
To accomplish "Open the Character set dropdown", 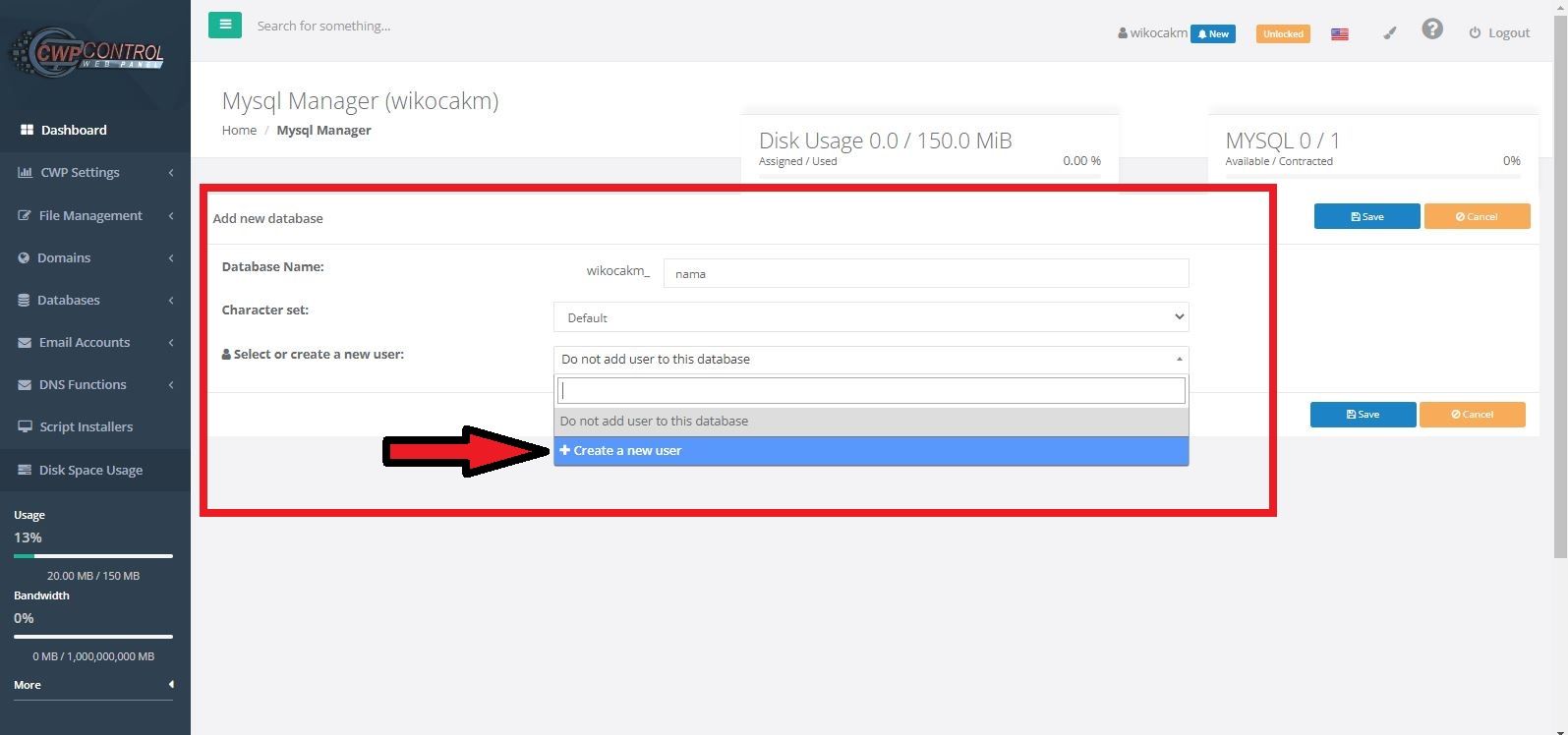I will pyautogui.click(x=871, y=317).
